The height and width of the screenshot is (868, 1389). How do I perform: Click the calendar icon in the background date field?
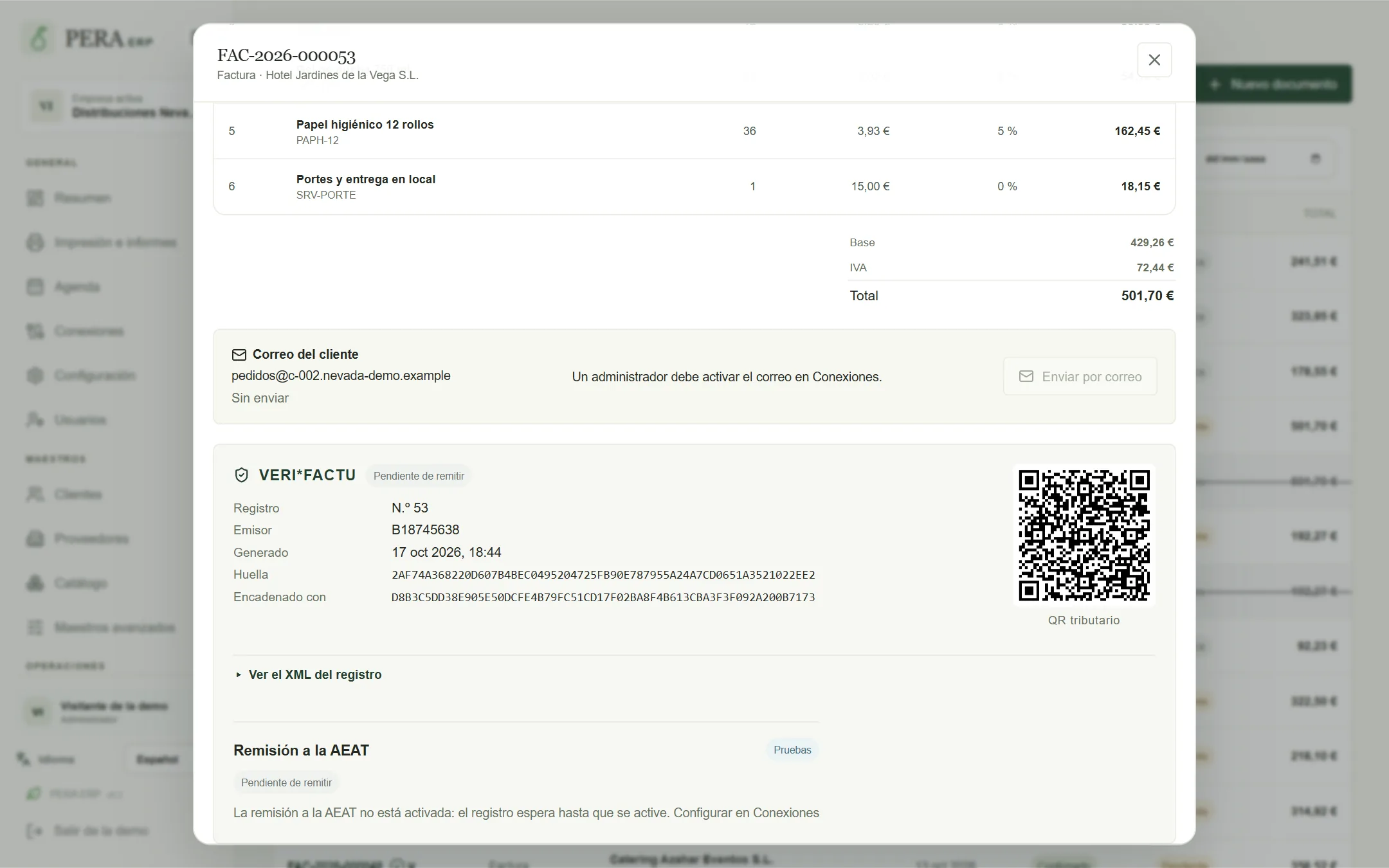point(1316,159)
